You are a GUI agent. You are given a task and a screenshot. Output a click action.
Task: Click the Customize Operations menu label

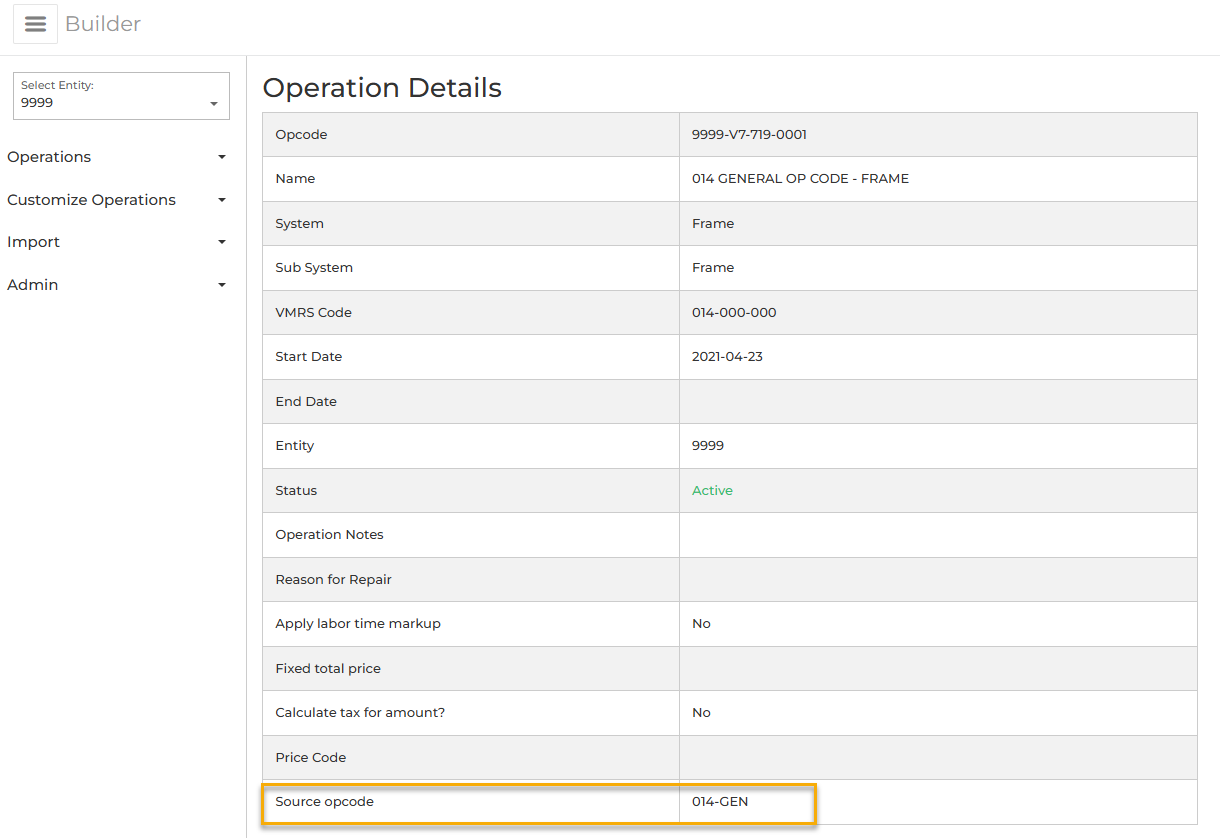(91, 200)
